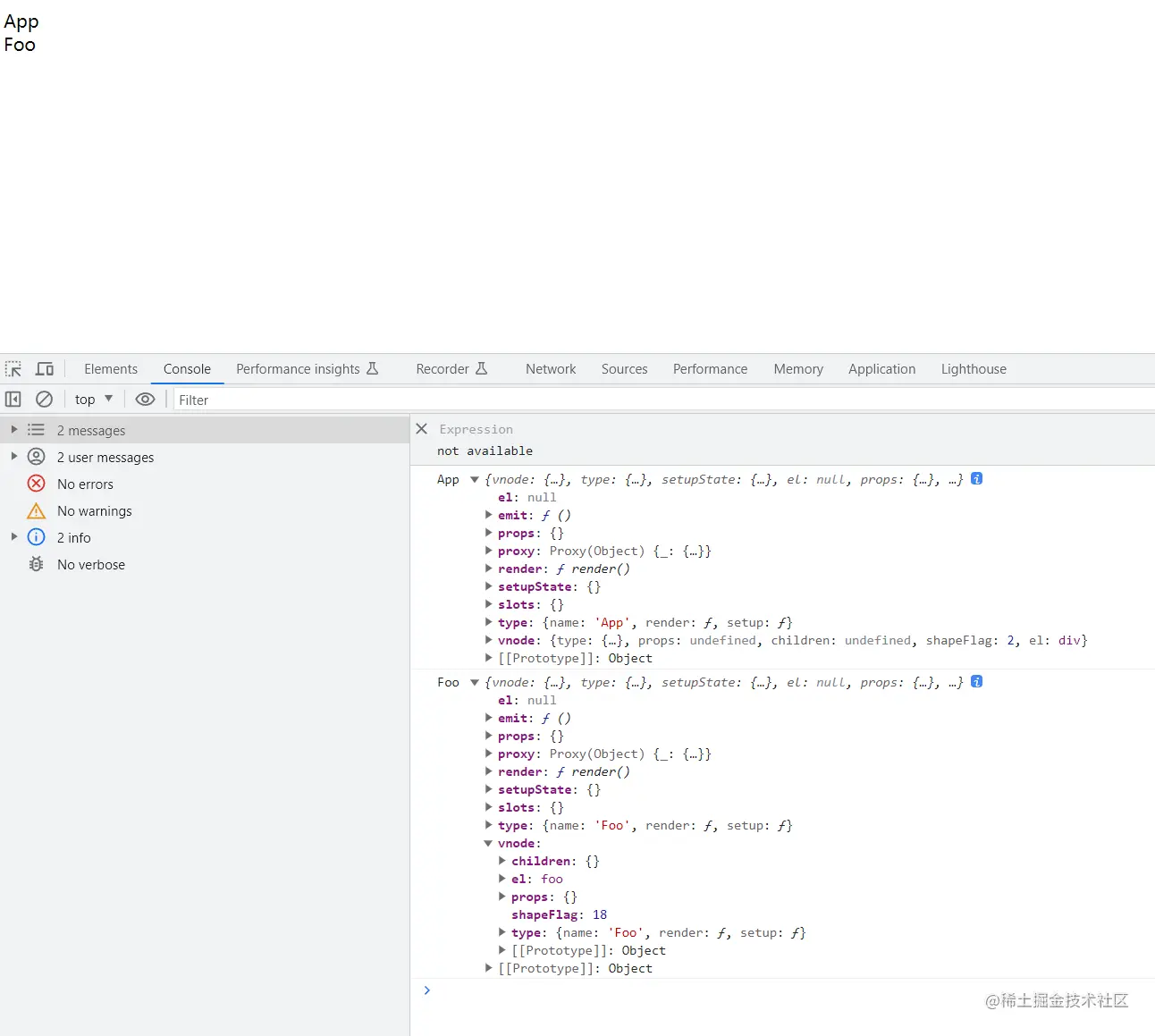Screen dimensions: 1155x1036
Task: Filter by No errors
Action: [x=85, y=484]
